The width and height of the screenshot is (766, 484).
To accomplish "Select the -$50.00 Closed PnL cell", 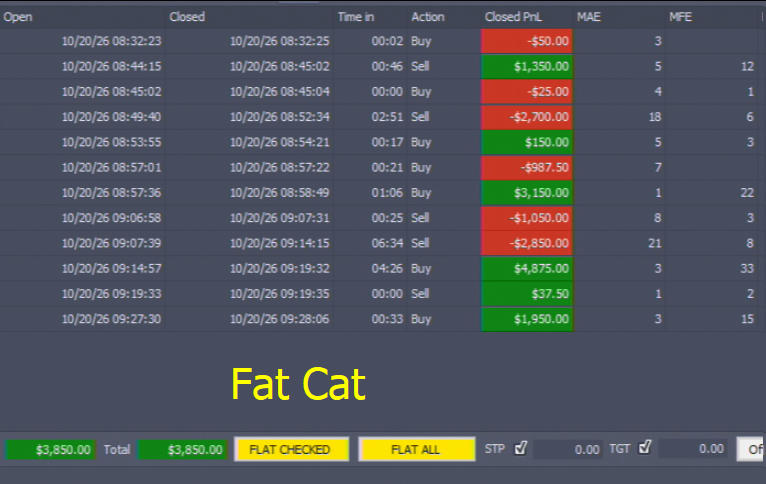I will pos(527,41).
